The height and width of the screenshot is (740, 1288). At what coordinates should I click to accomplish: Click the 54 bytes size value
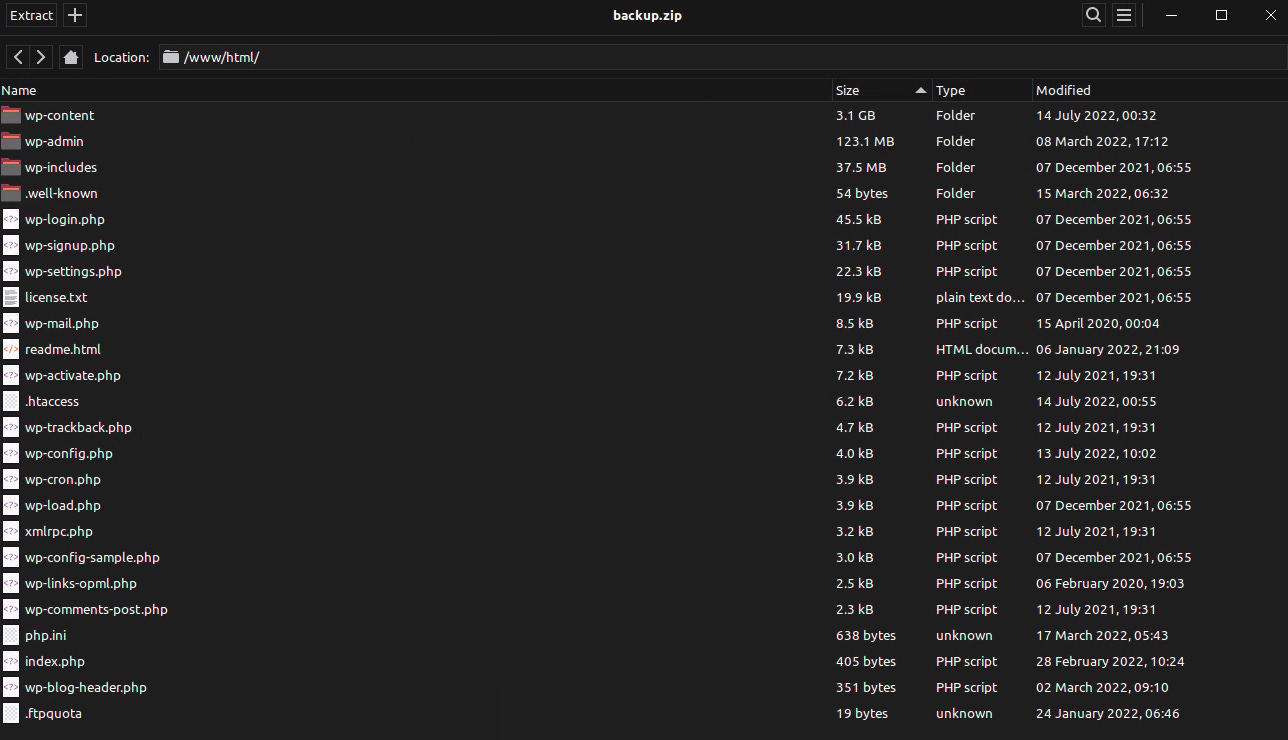[x=862, y=193]
